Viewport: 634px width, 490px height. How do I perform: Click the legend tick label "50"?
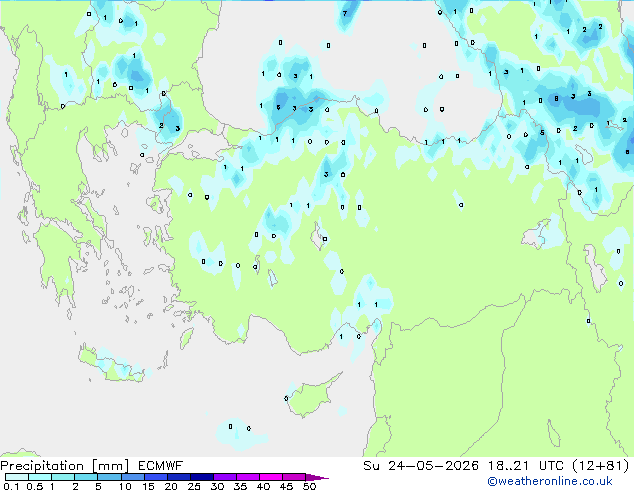(x=309, y=486)
